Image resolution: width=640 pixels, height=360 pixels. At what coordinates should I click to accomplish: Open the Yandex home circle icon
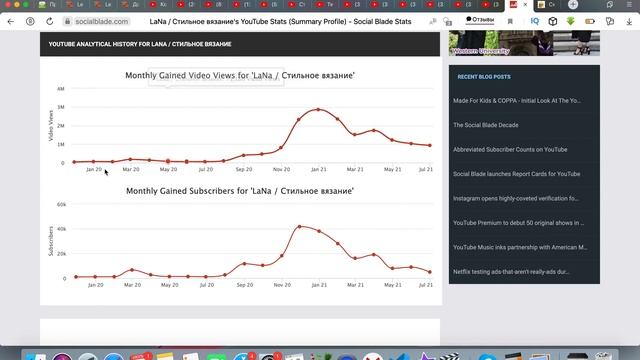30,21
